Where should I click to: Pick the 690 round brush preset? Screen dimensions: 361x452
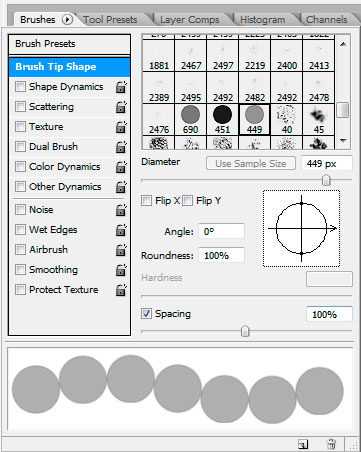point(190,119)
